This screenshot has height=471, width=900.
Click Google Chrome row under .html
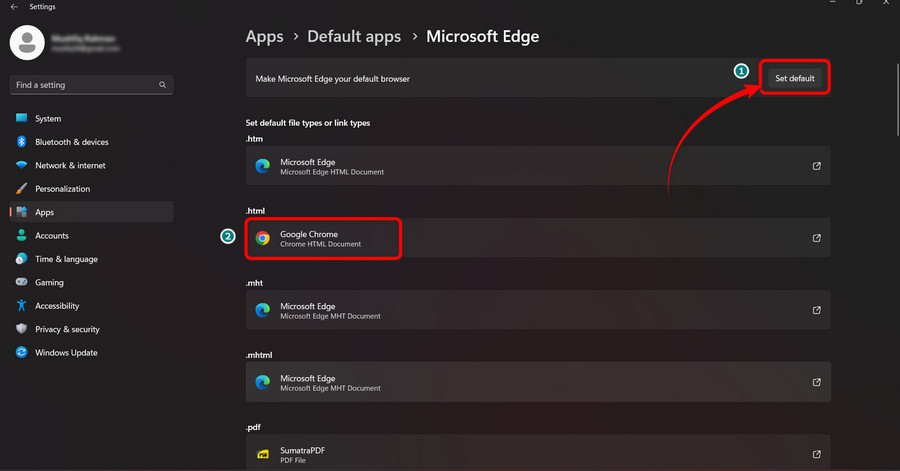coord(538,238)
